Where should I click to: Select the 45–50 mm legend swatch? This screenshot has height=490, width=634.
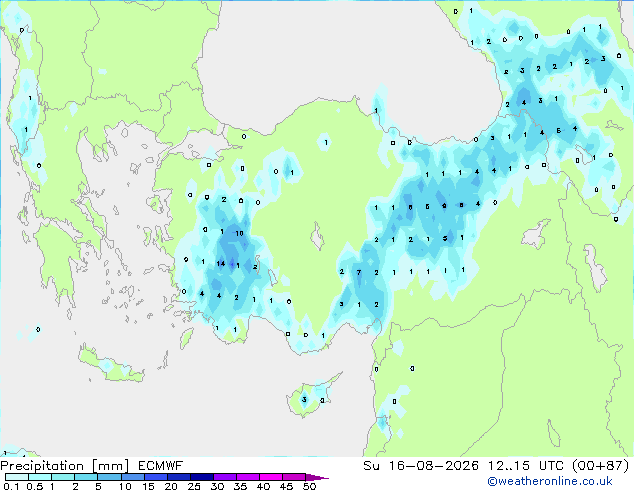(x=294, y=477)
